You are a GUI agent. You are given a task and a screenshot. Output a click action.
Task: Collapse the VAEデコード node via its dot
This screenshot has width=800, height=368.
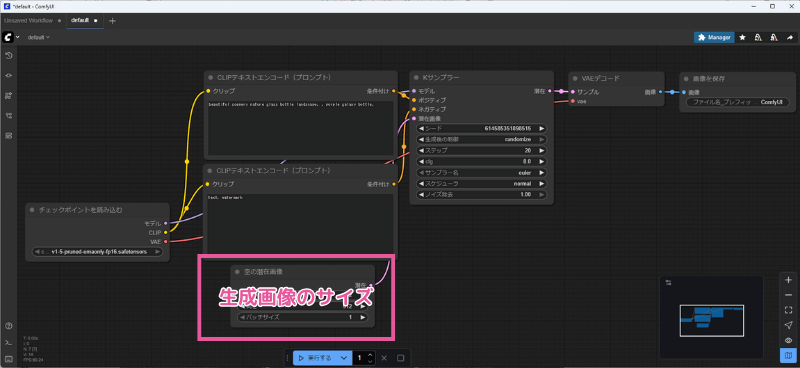(575, 79)
